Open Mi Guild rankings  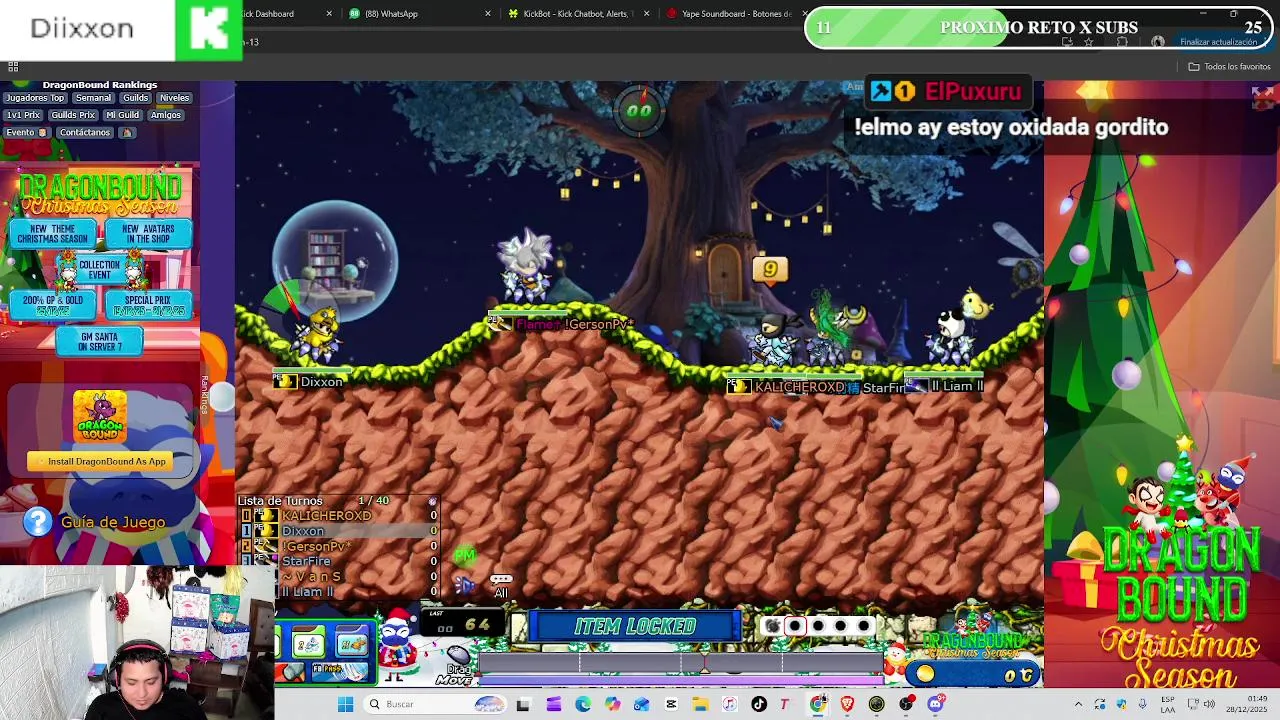point(122,115)
